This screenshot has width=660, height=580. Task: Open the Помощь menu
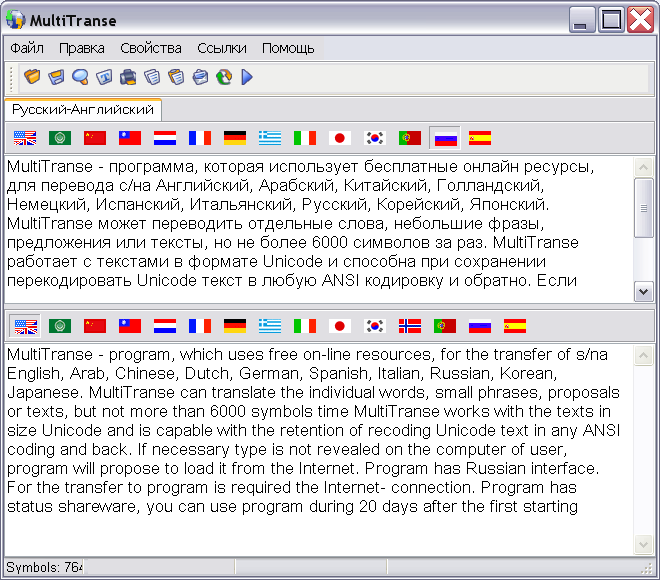tap(288, 48)
